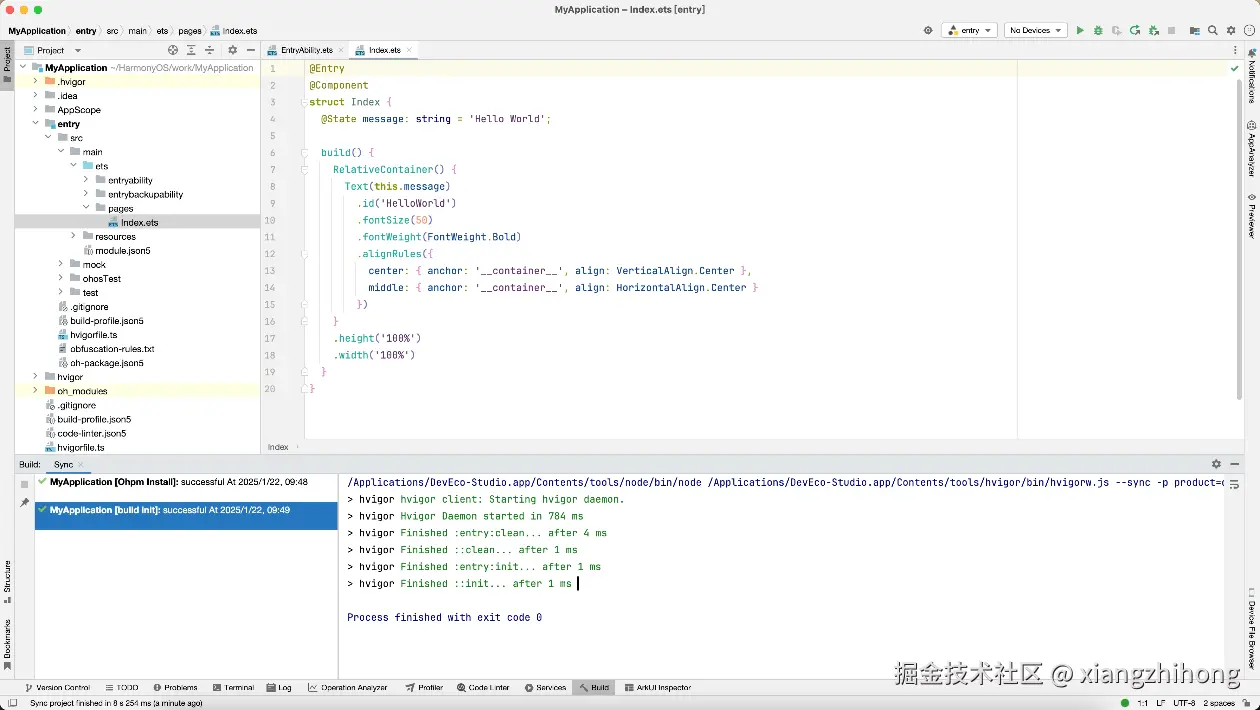The width and height of the screenshot is (1260, 710).
Task: Open IDE settings gear in top toolbar
Action: pyautogui.click(x=1230, y=31)
